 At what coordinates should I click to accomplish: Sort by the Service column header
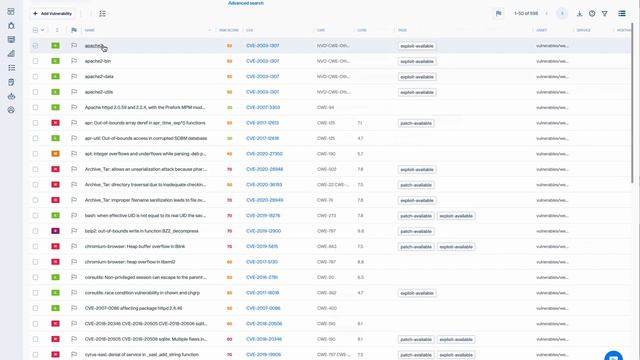point(584,30)
